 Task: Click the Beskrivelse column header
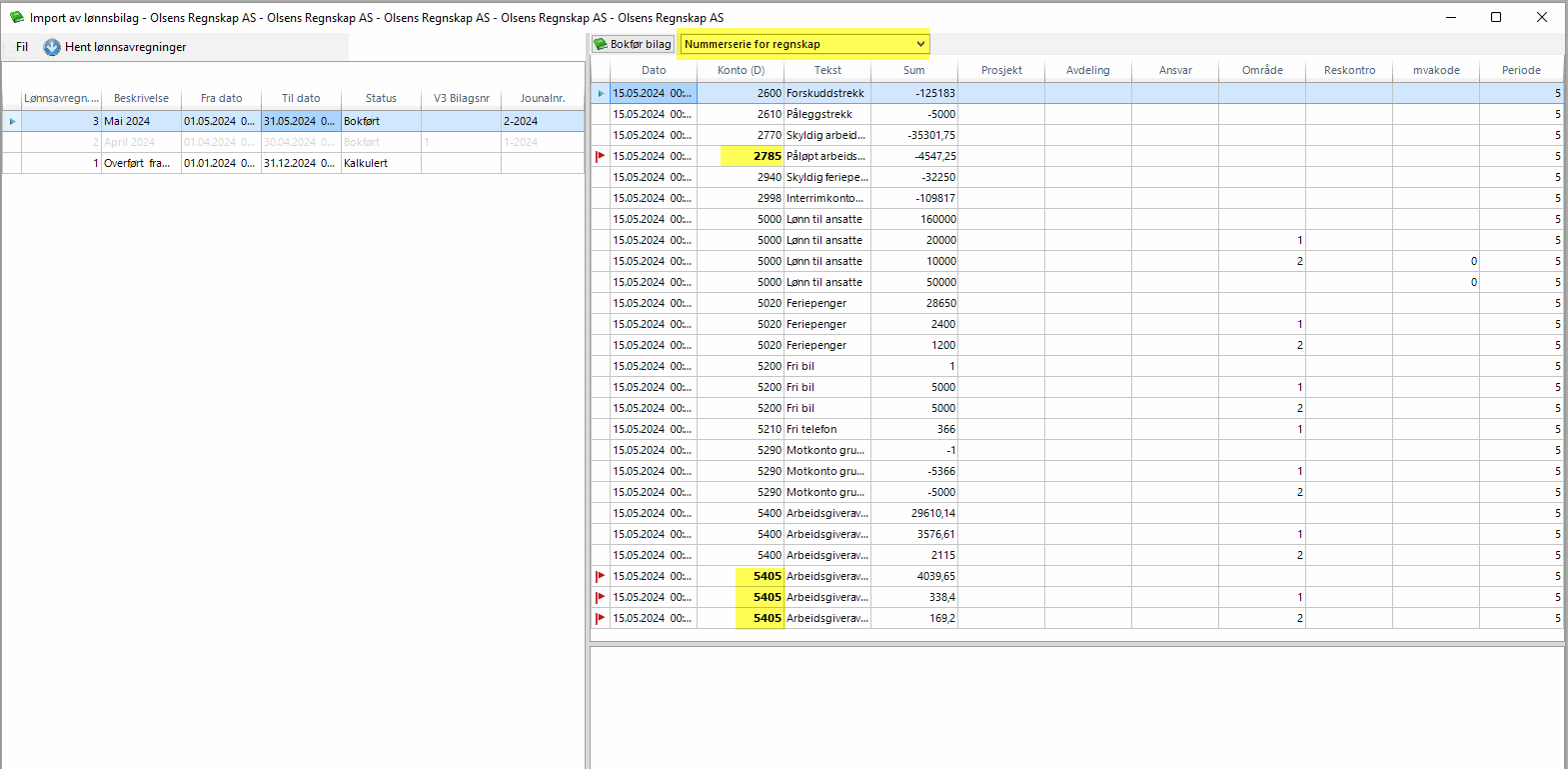coord(141,98)
